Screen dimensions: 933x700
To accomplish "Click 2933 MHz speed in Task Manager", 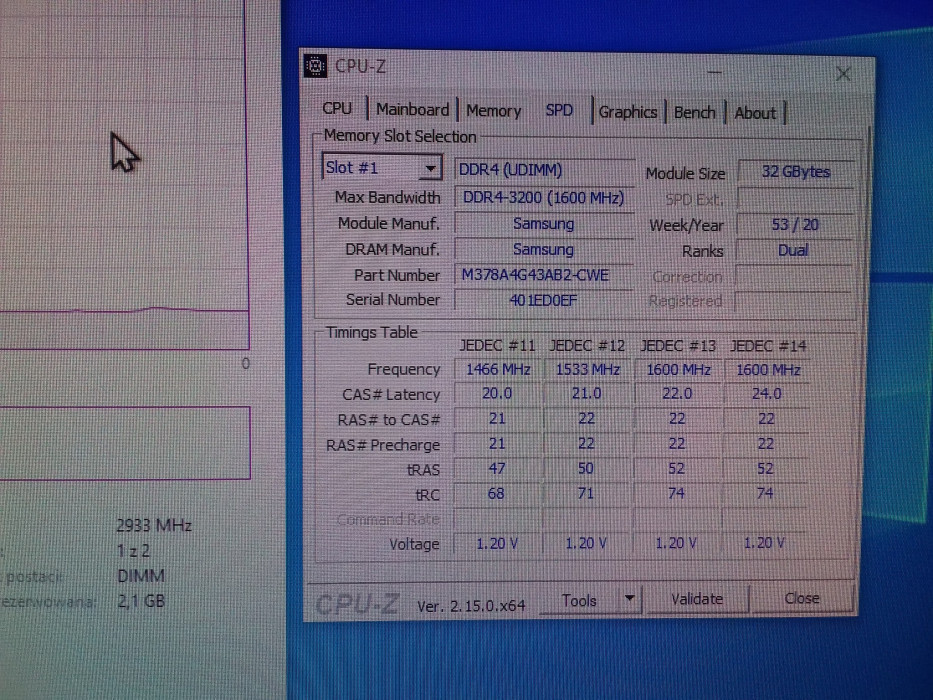I will click(x=154, y=526).
